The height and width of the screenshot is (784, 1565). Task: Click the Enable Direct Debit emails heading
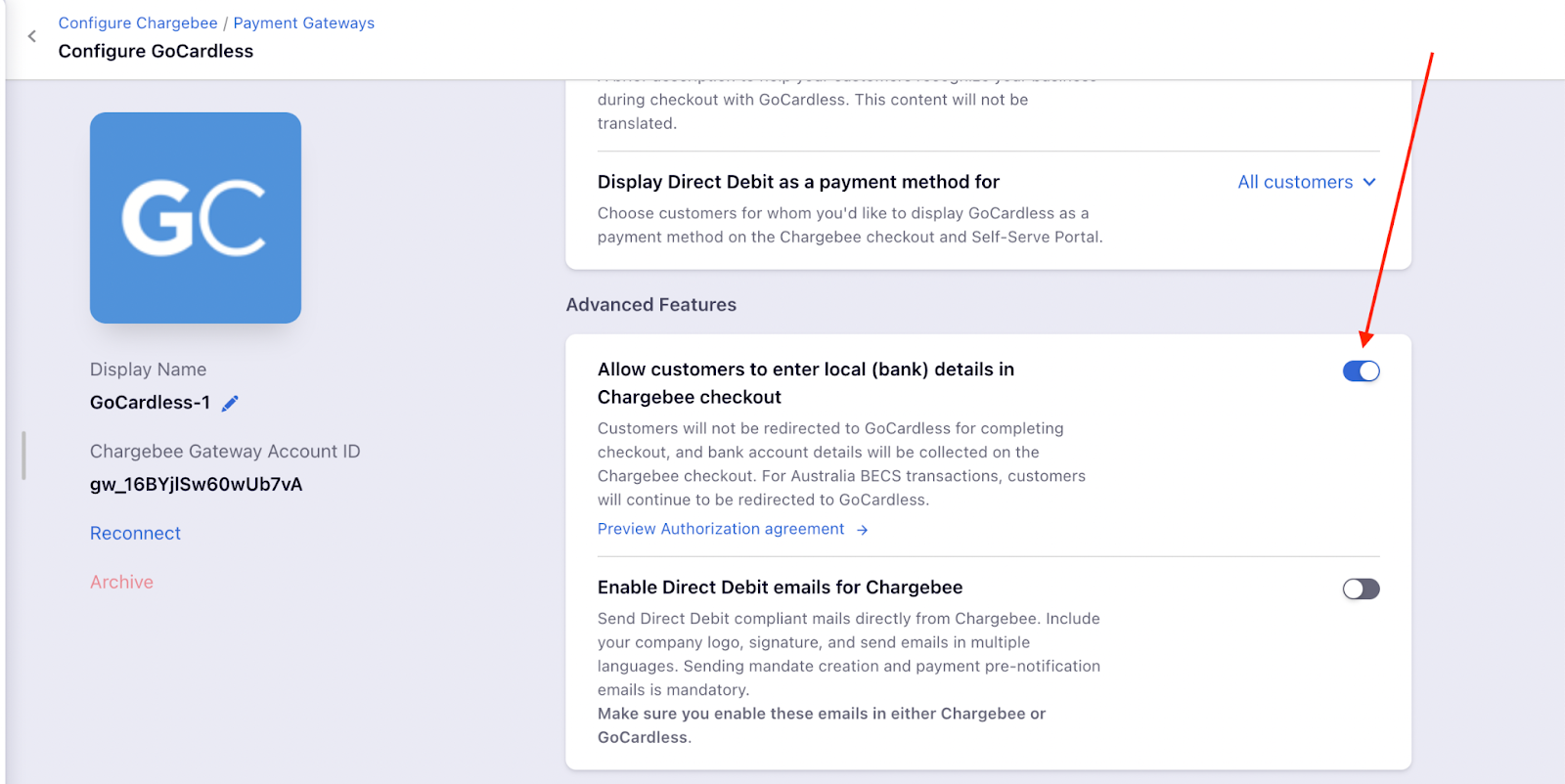coord(780,588)
